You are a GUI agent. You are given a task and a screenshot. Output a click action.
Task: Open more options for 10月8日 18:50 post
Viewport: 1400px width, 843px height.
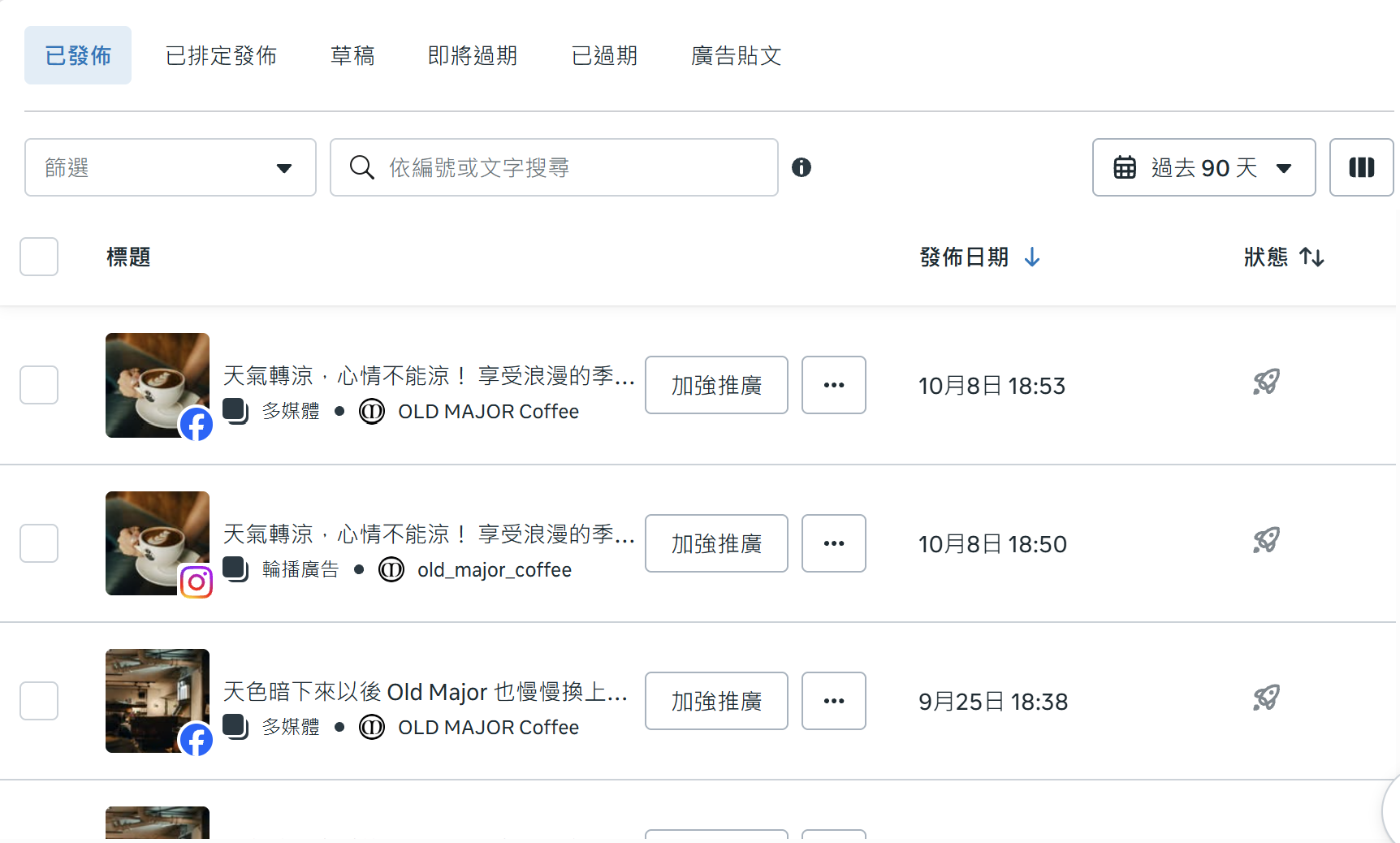coord(834,543)
